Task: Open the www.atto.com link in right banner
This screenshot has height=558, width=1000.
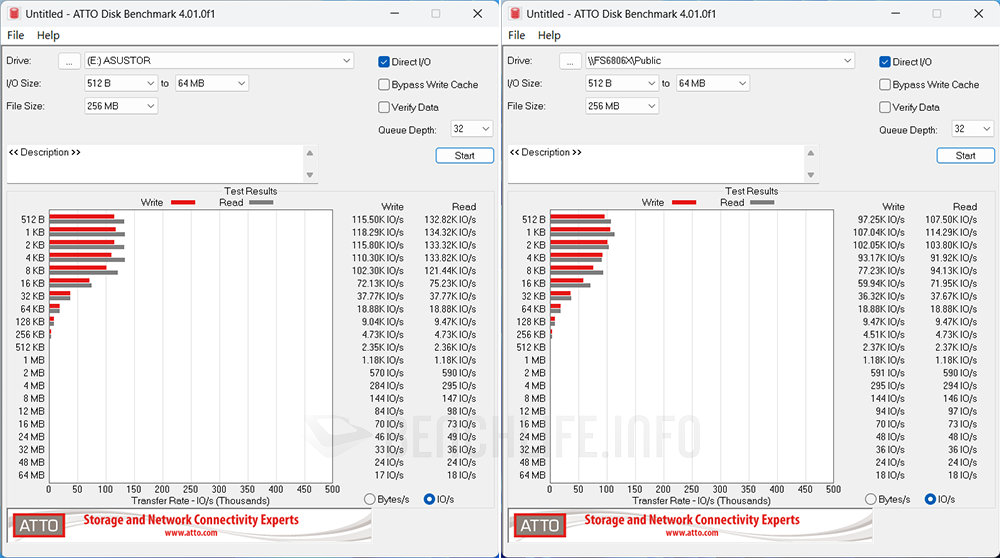Action: click(692, 533)
